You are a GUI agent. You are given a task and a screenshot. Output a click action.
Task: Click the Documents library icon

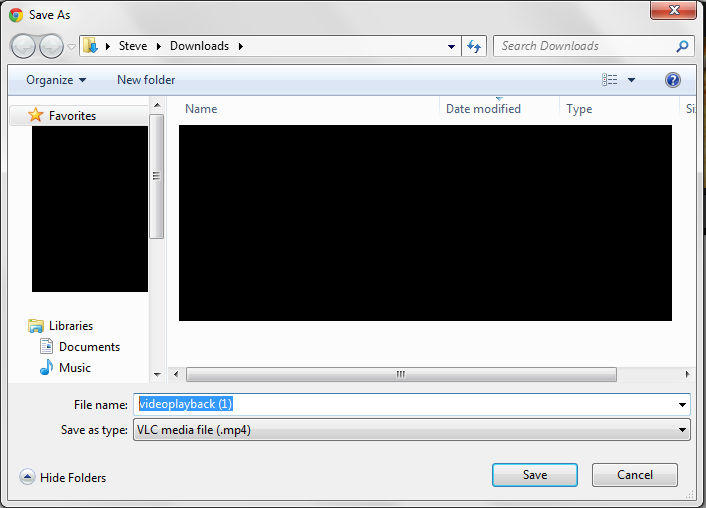(46, 346)
